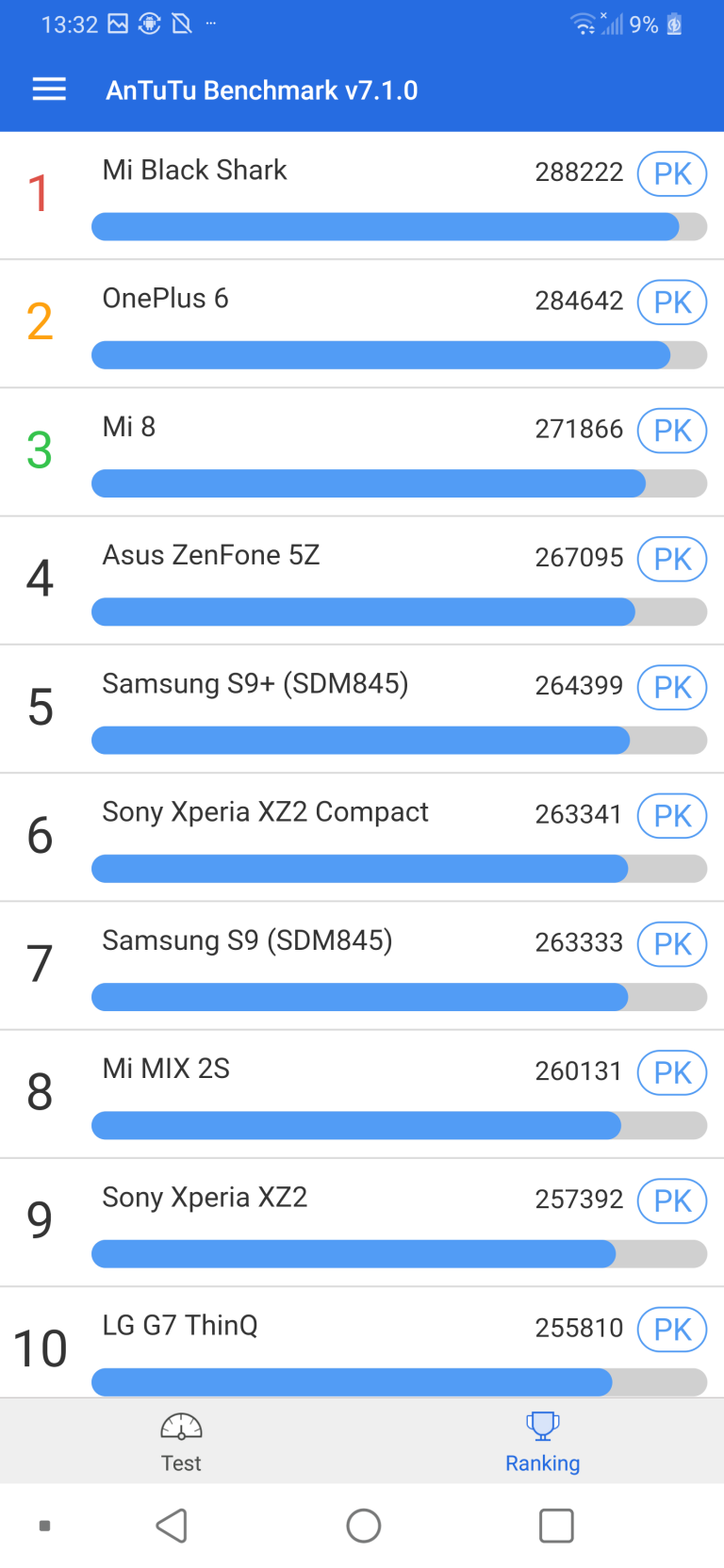Click PK for Sony Xperia XZ2 Compact
The height and width of the screenshot is (1568, 724).
[672, 816]
